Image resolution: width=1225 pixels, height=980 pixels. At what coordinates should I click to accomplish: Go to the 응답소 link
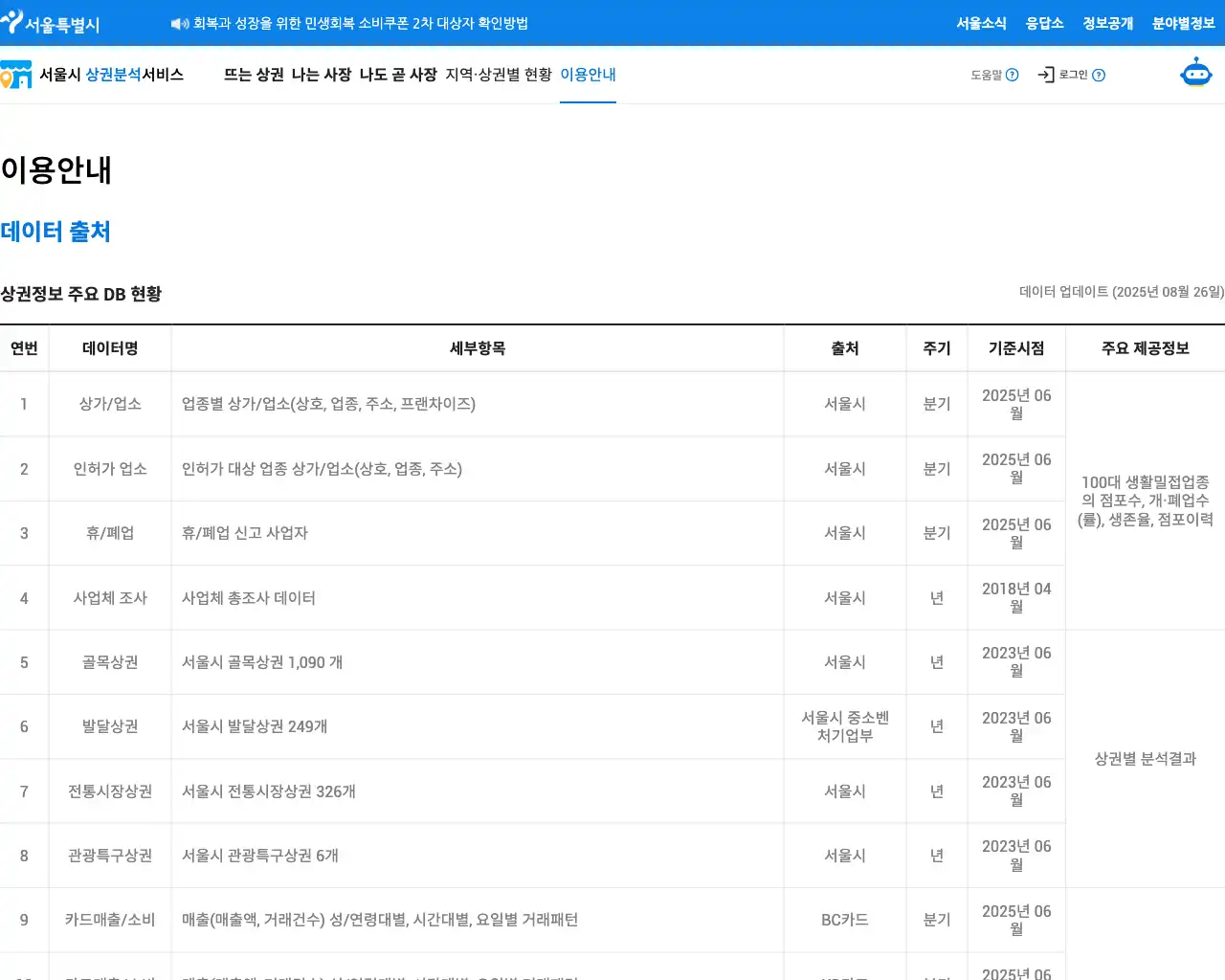click(1044, 23)
